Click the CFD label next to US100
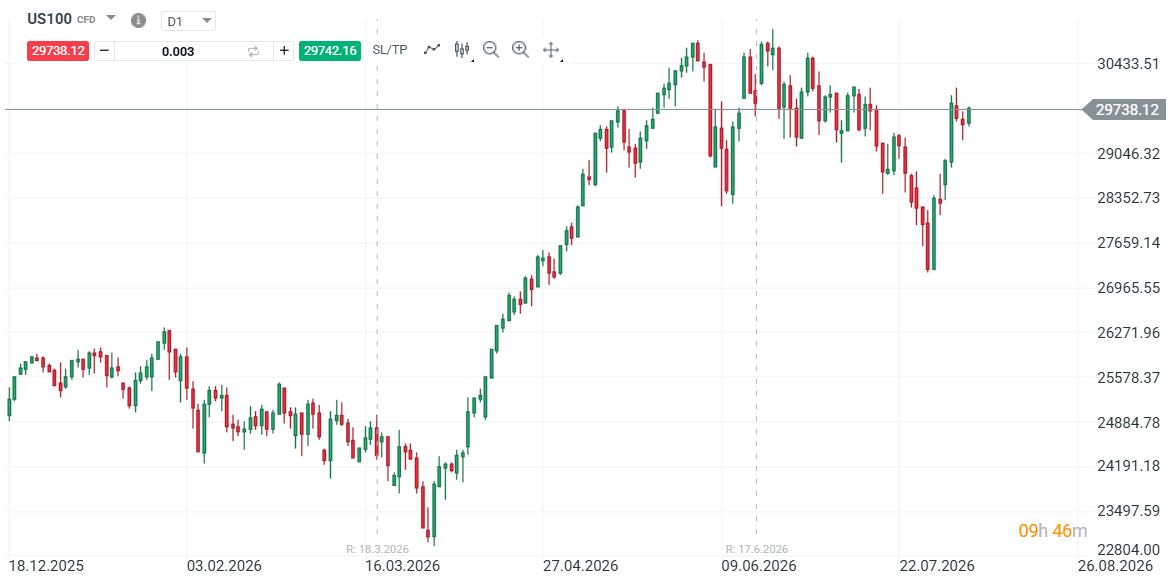Image resolution: width=1173 pixels, height=586 pixels. pyautogui.click(x=86, y=20)
